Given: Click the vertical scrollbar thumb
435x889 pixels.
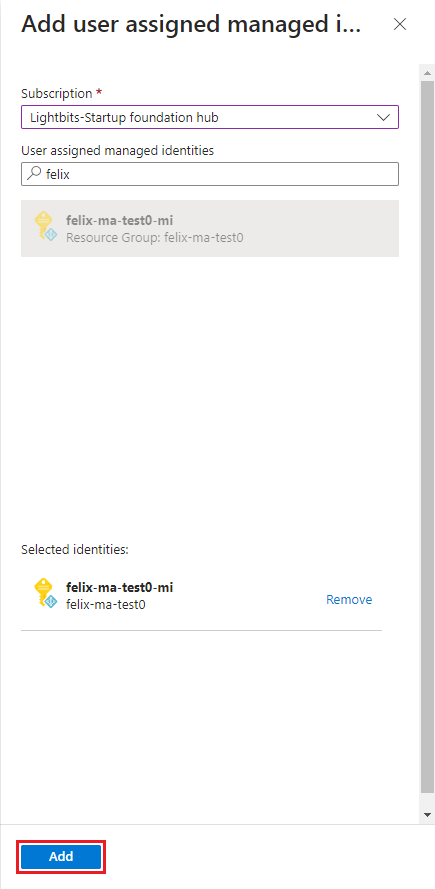Looking at the screenshot, I should [x=428, y=437].
